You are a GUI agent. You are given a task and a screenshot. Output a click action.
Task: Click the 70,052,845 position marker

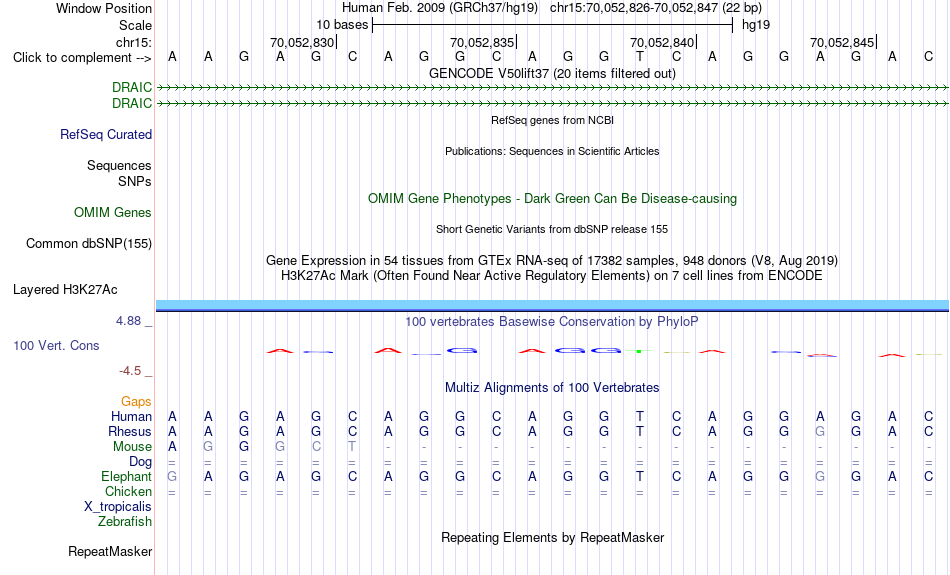click(x=842, y=42)
